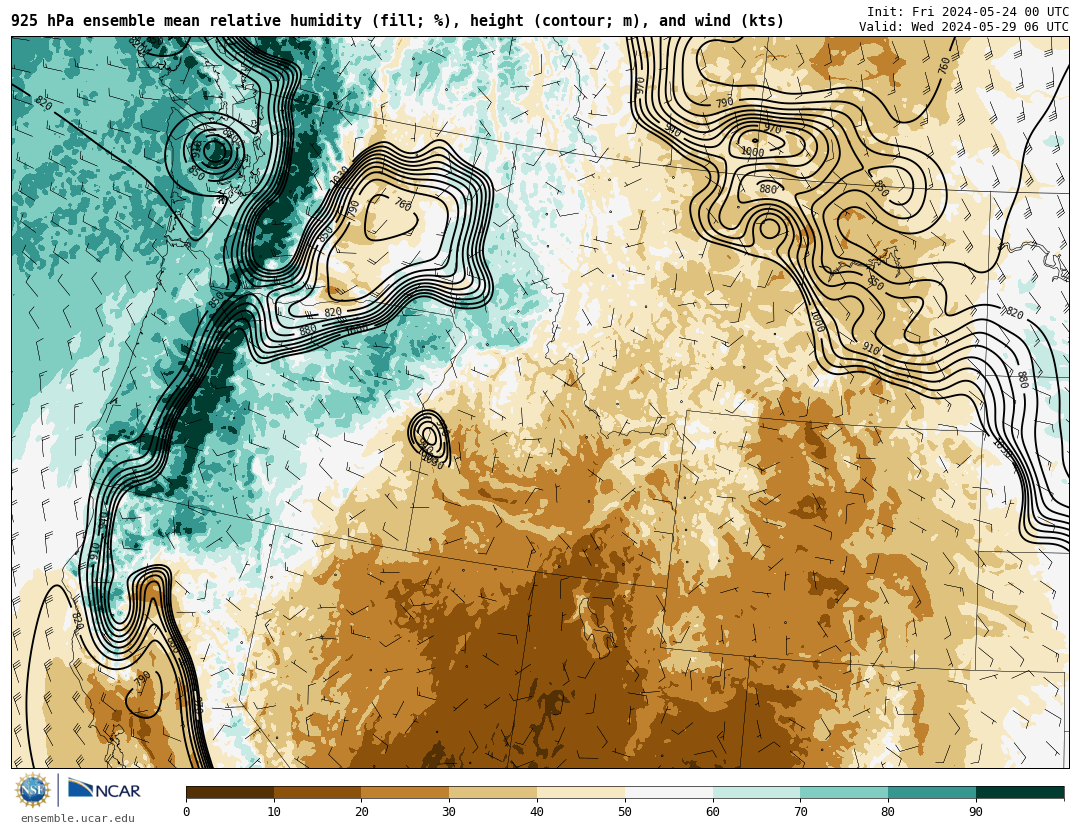The image size is (1080, 831).
Task: Click the NCAR logo
Action: (105, 789)
